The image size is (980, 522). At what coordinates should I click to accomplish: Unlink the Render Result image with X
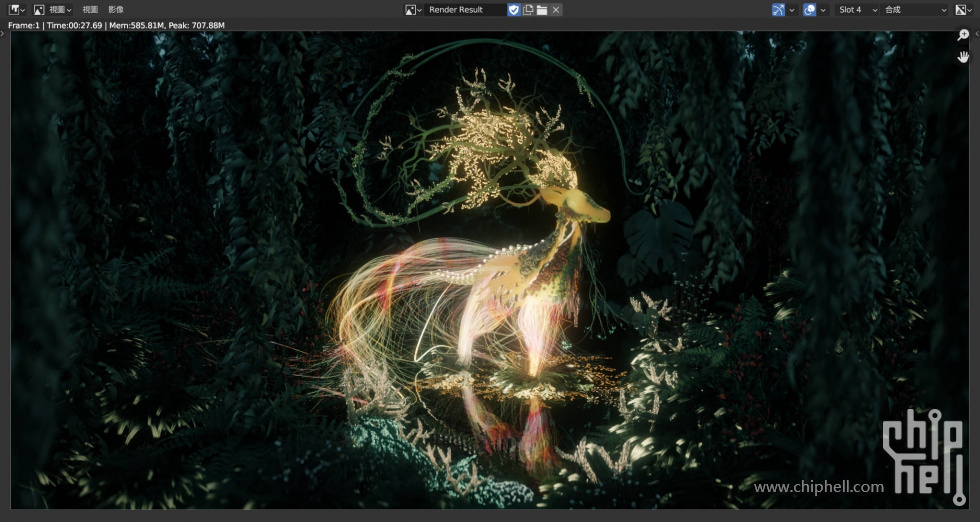click(x=556, y=9)
